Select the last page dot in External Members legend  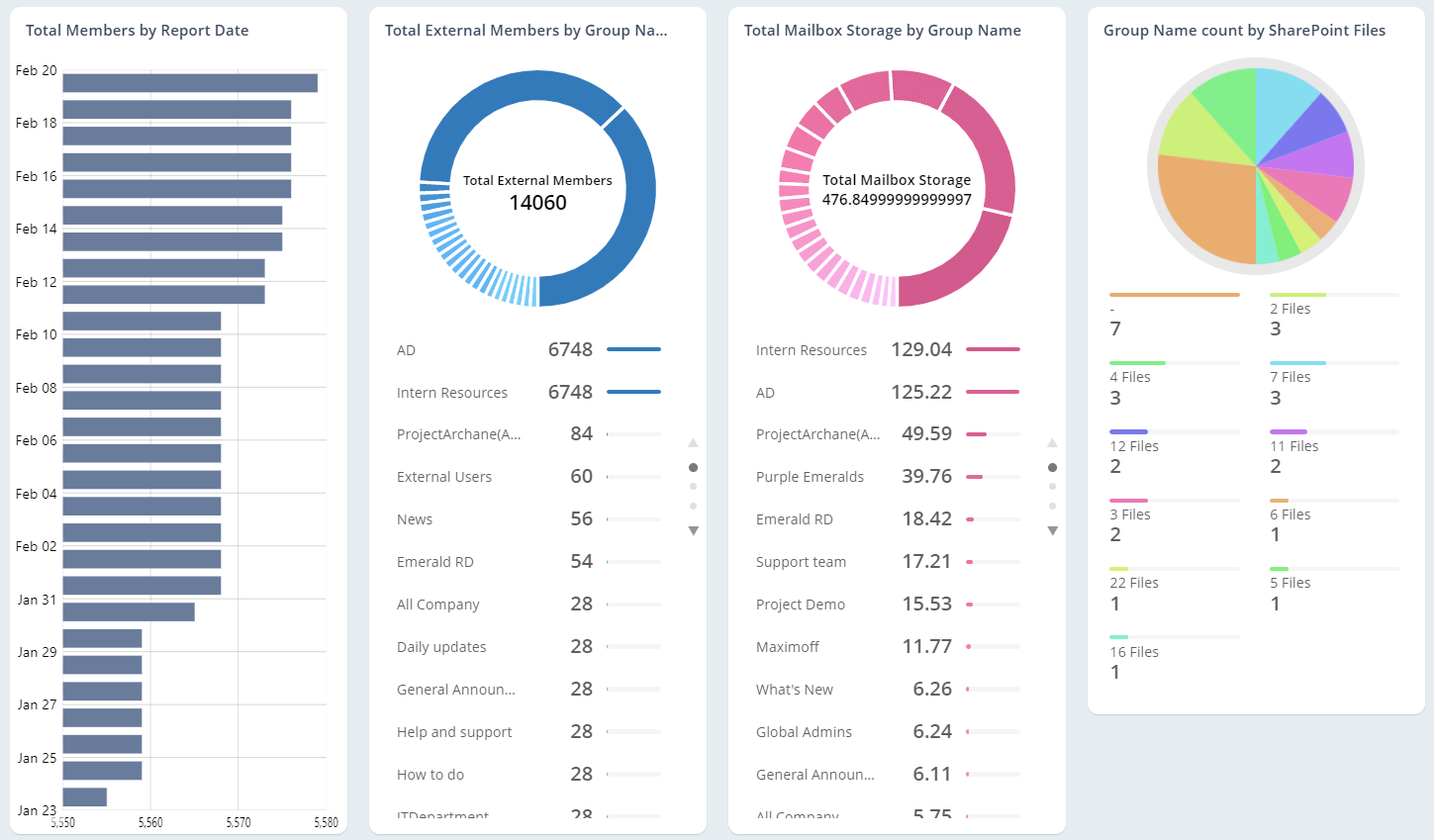click(x=693, y=506)
